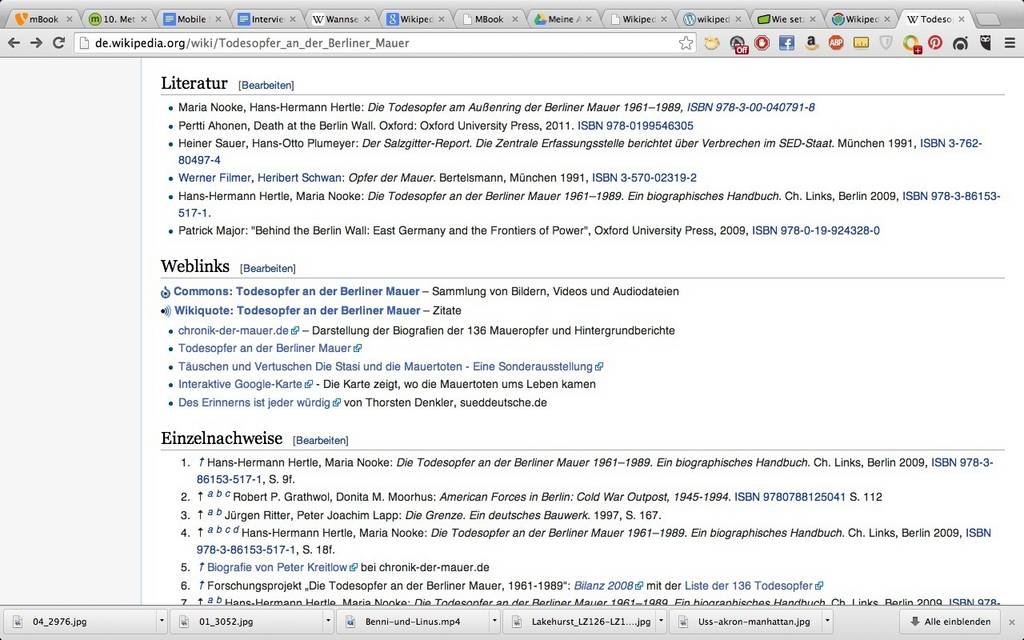This screenshot has width=1024, height=640.
Task: Open the Amazon extension
Action: 811,43
